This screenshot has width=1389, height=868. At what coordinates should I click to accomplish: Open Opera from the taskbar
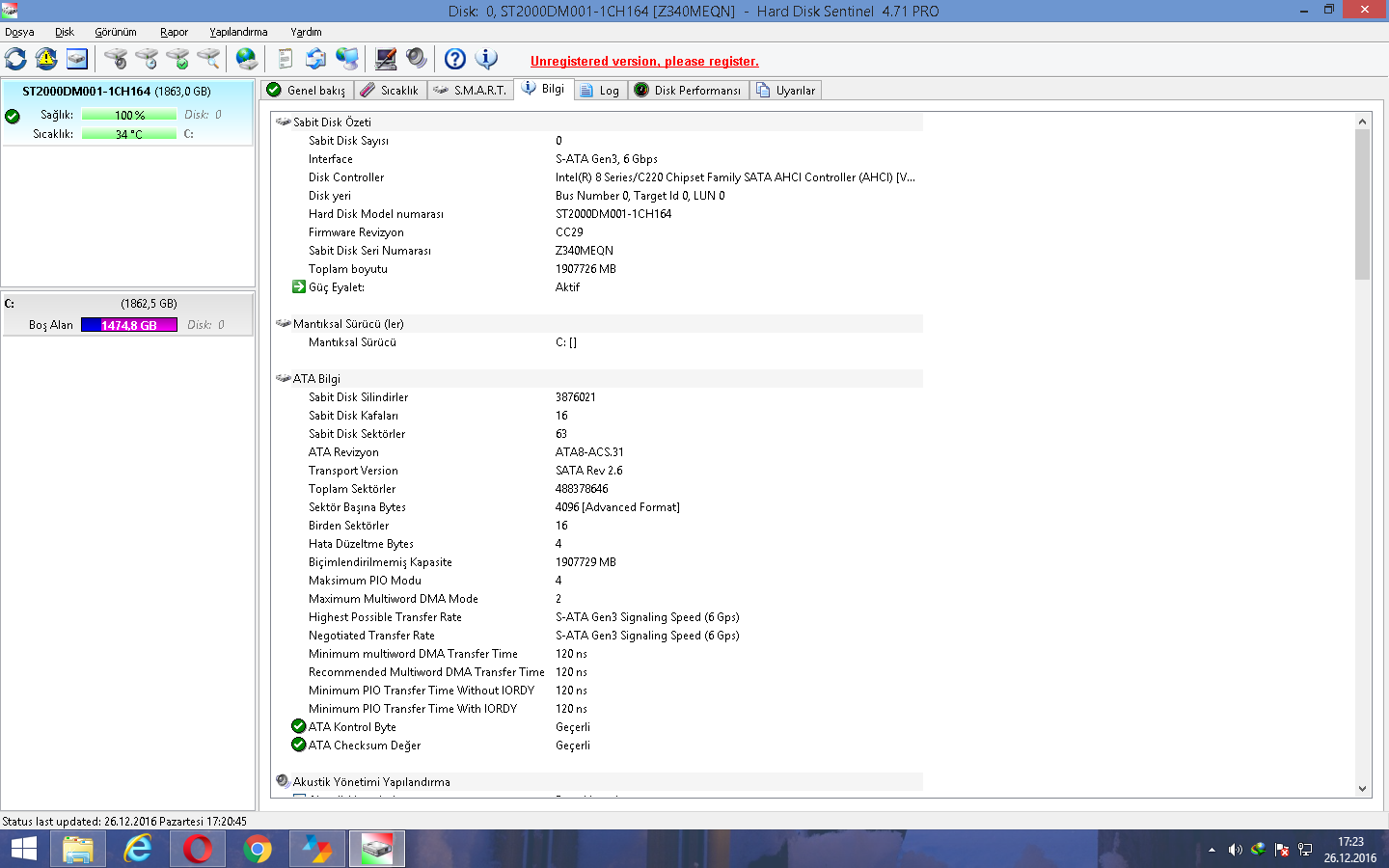tap(198, 849)
